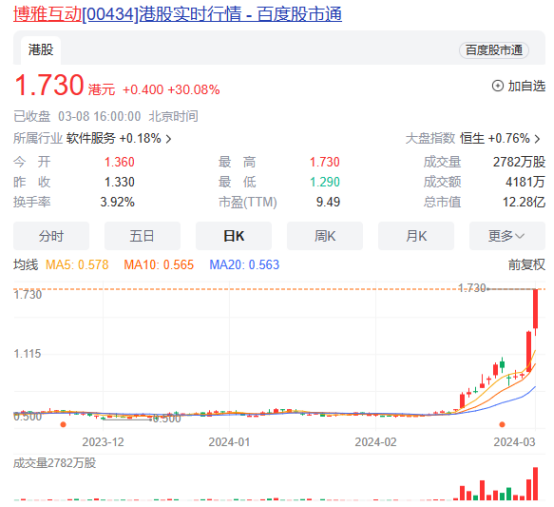Click the MA10: 0.565 indicator

(159, 265)
